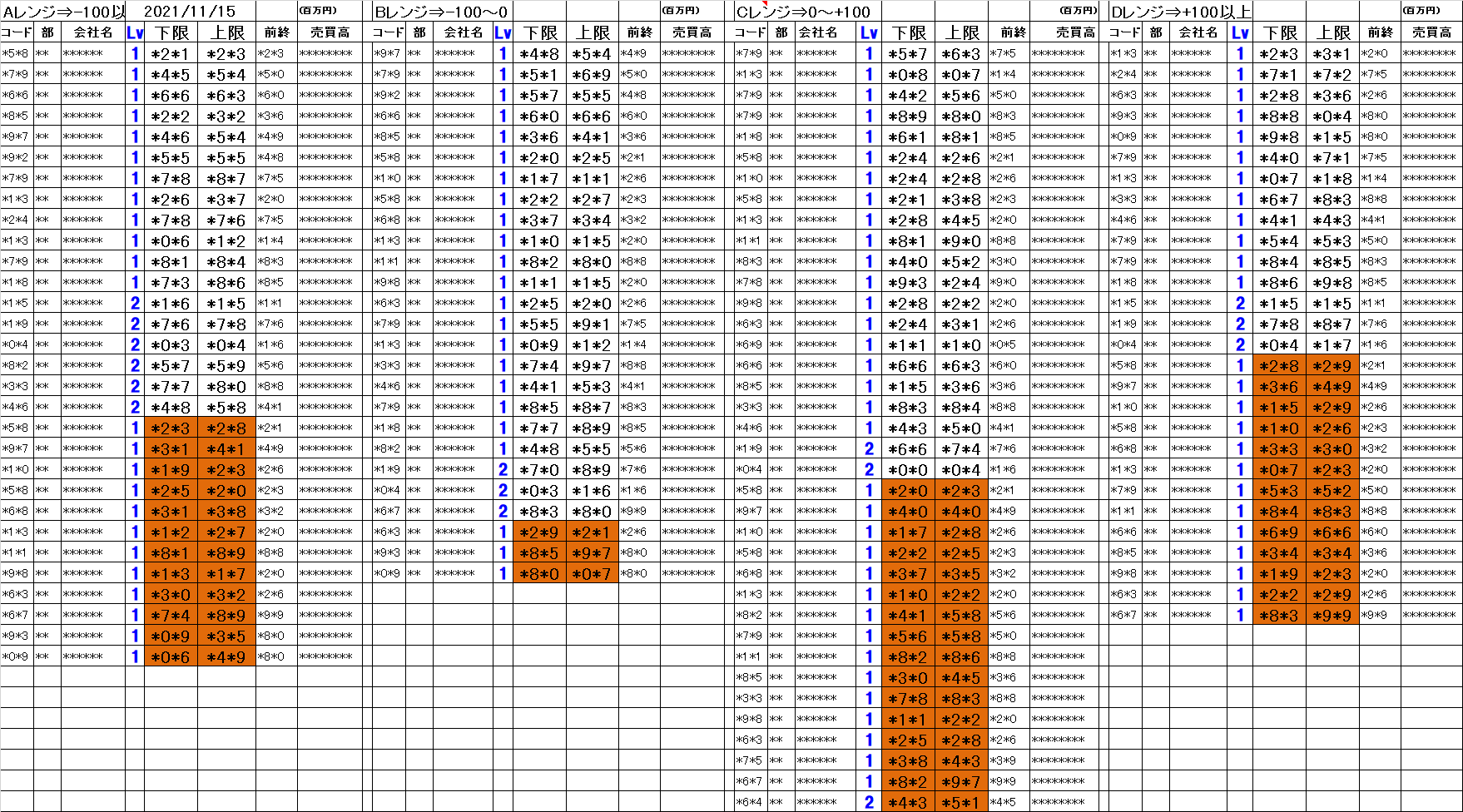The width and height of the screenshot is (1463, 812).
Task: Click orange Aレンジ 下限 cell *2*3
Action: (x=171, y=428)
